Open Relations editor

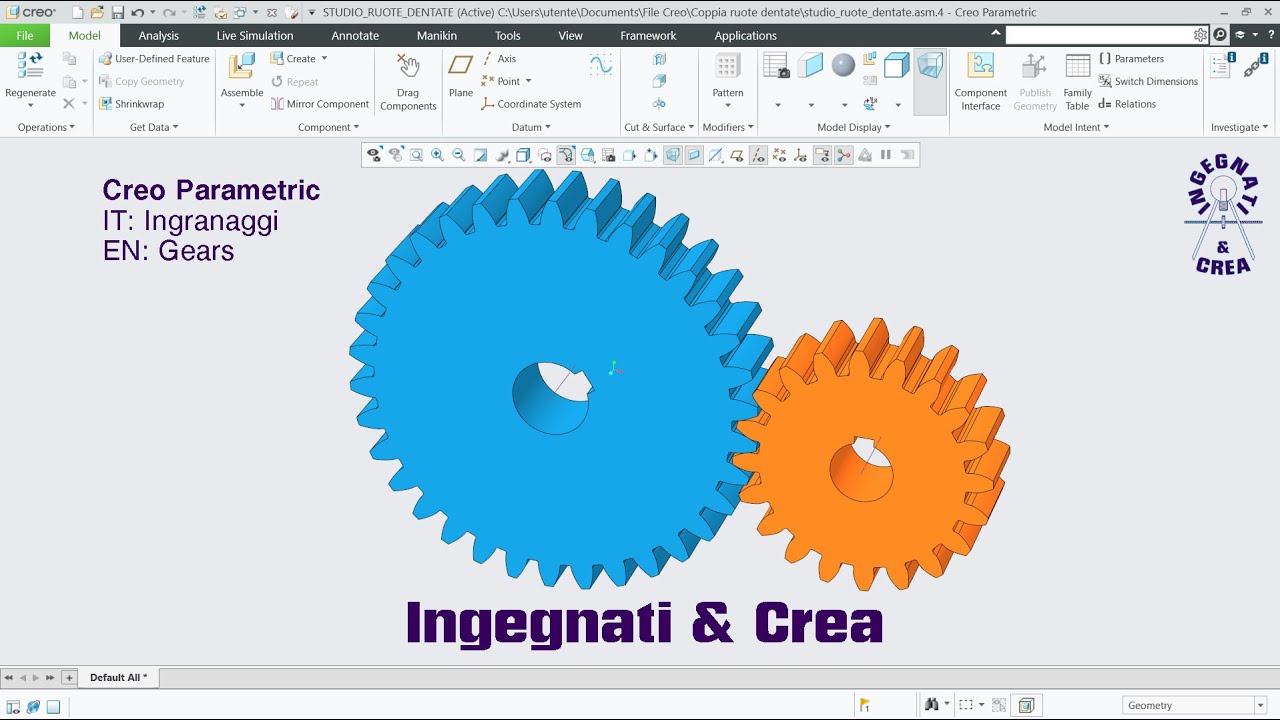coord(1127,104)
